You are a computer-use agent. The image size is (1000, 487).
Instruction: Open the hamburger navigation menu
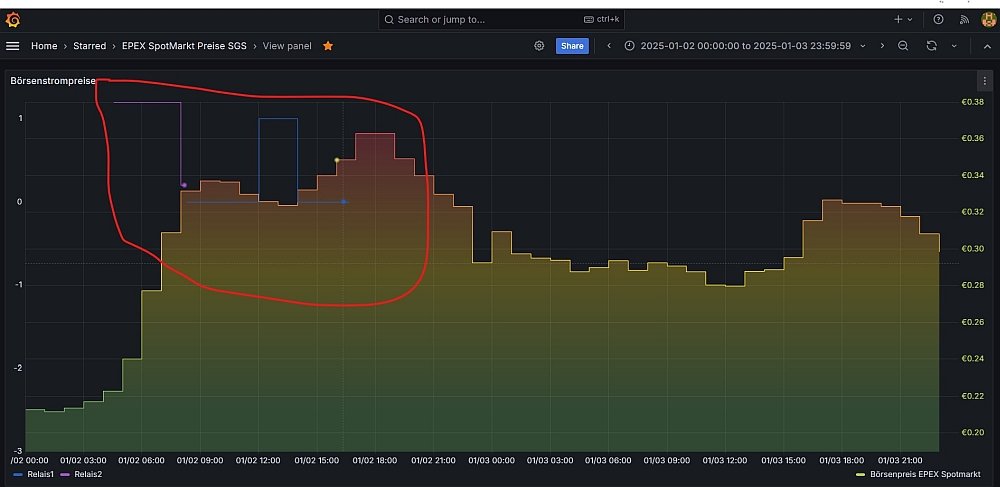(x=13, y=46)
